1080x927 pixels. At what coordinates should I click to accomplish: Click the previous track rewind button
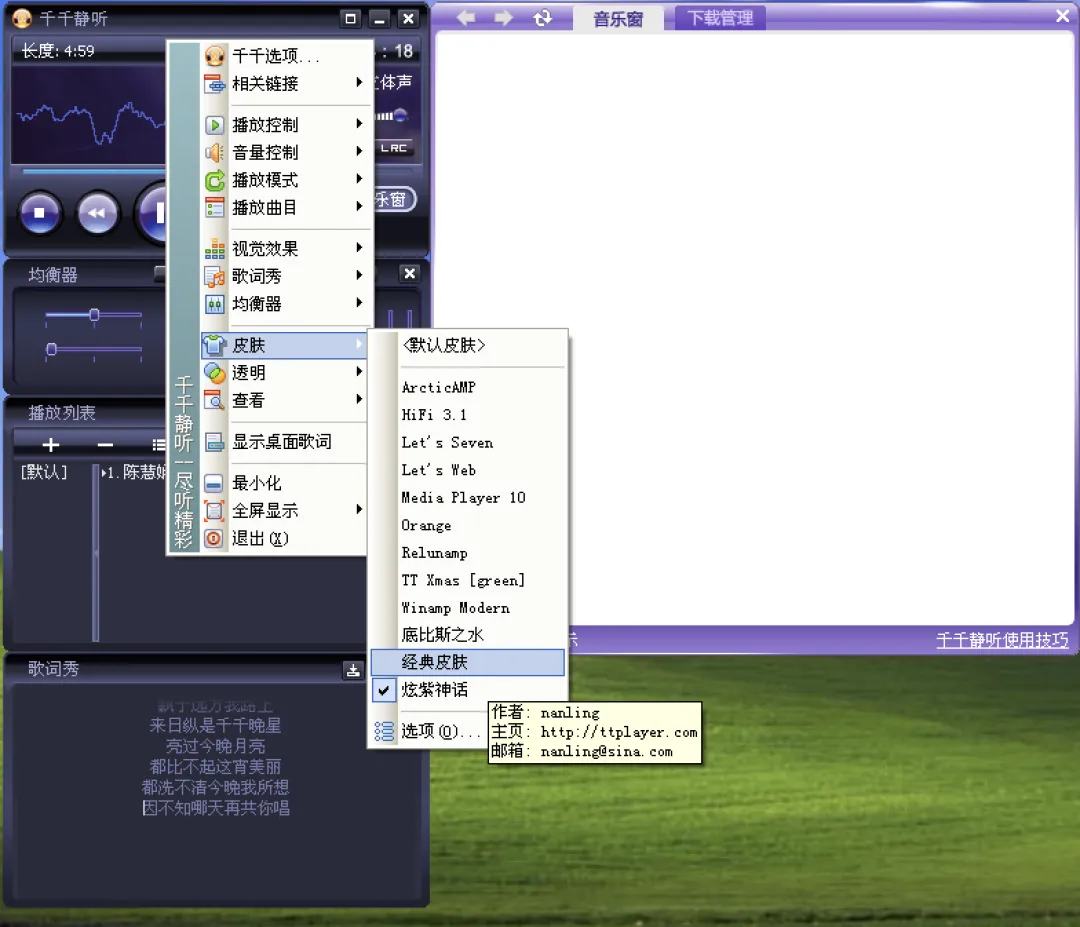[97, 213]
